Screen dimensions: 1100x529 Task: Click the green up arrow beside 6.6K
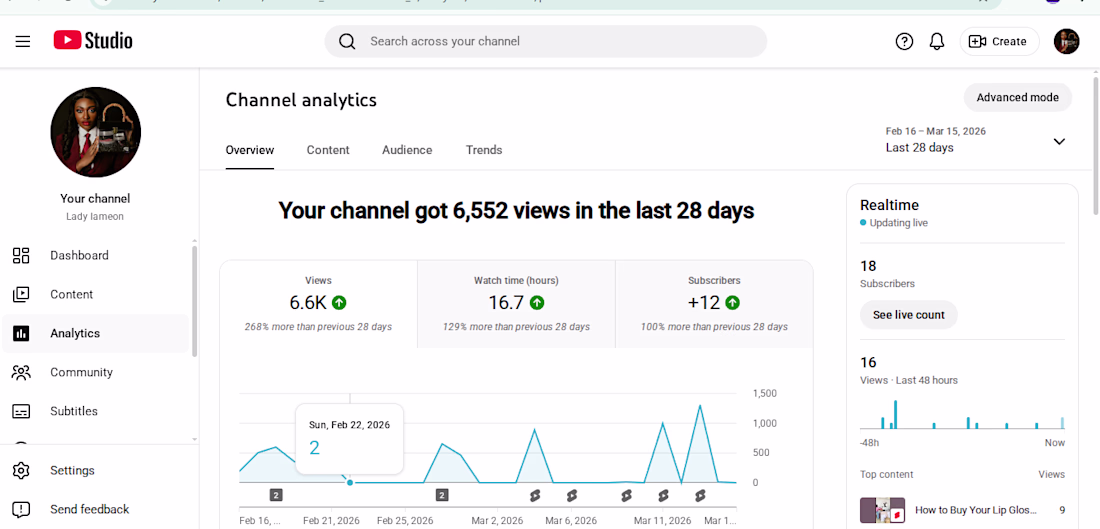pyautogui.click(x=340, y=303)
